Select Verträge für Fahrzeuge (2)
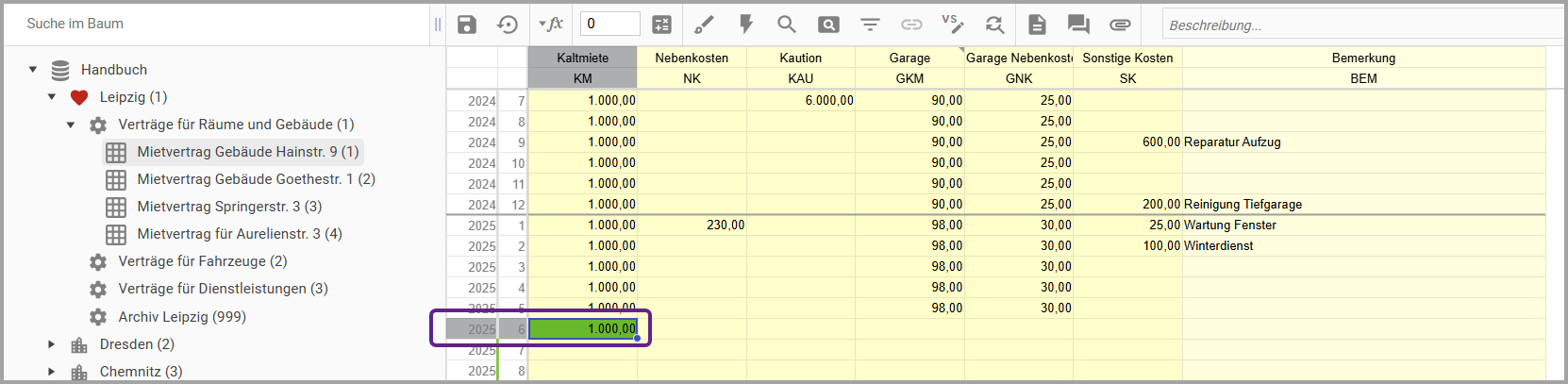The width and height of the screenshot is (1568, 384). pos(202,261)
